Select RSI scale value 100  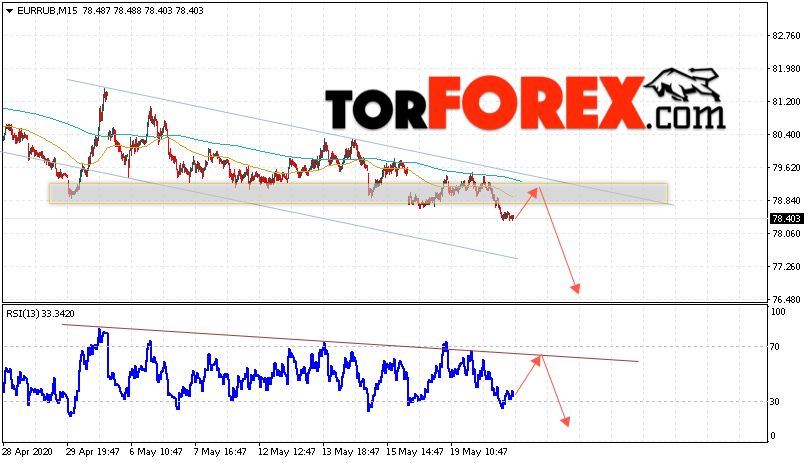click(x=778, y=312)
